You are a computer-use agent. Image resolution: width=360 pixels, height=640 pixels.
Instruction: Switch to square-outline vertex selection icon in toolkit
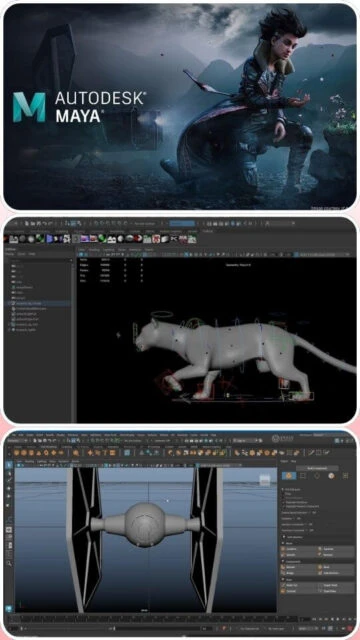coord(303,476)
